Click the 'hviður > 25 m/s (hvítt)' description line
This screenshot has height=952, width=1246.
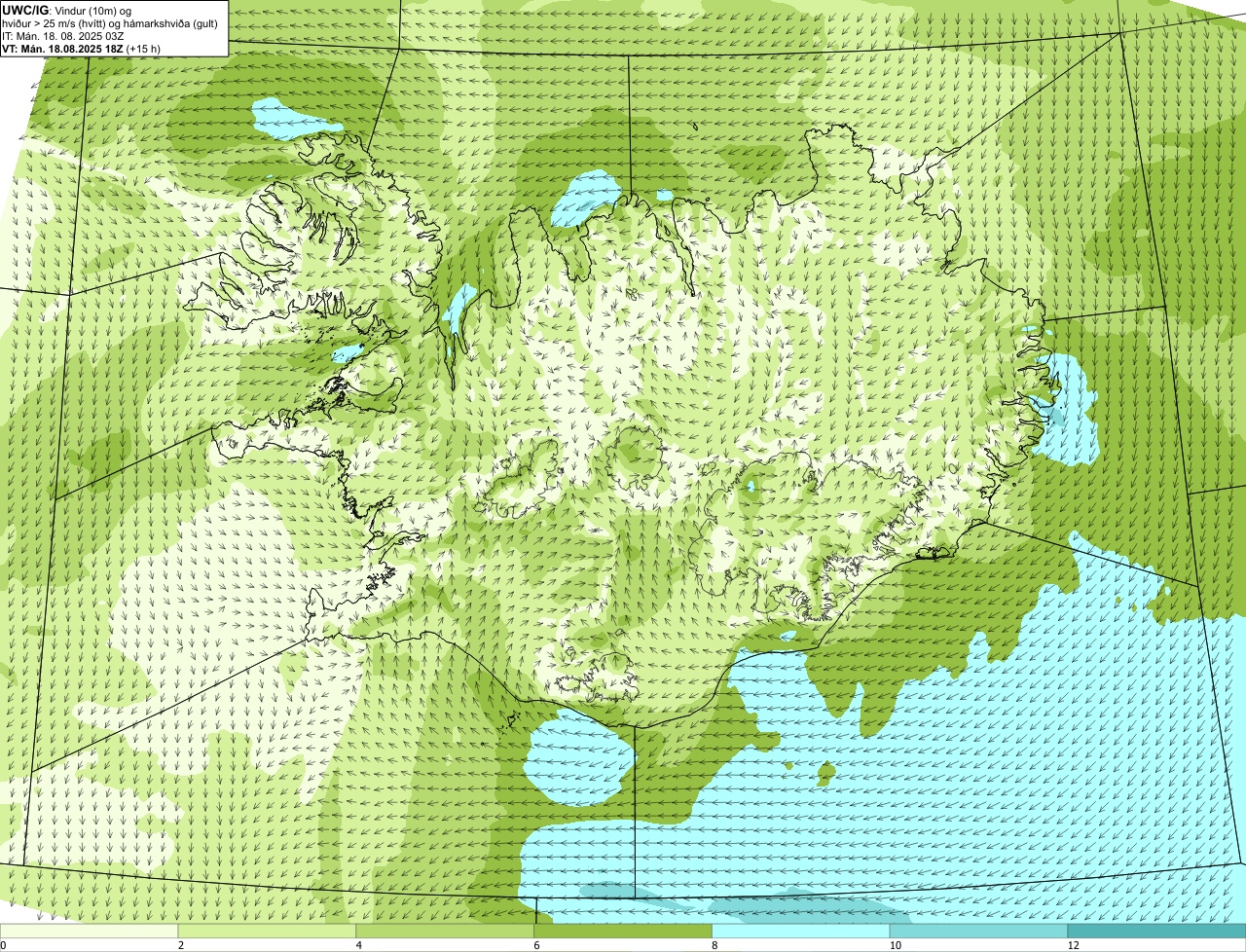coord(109,22)
